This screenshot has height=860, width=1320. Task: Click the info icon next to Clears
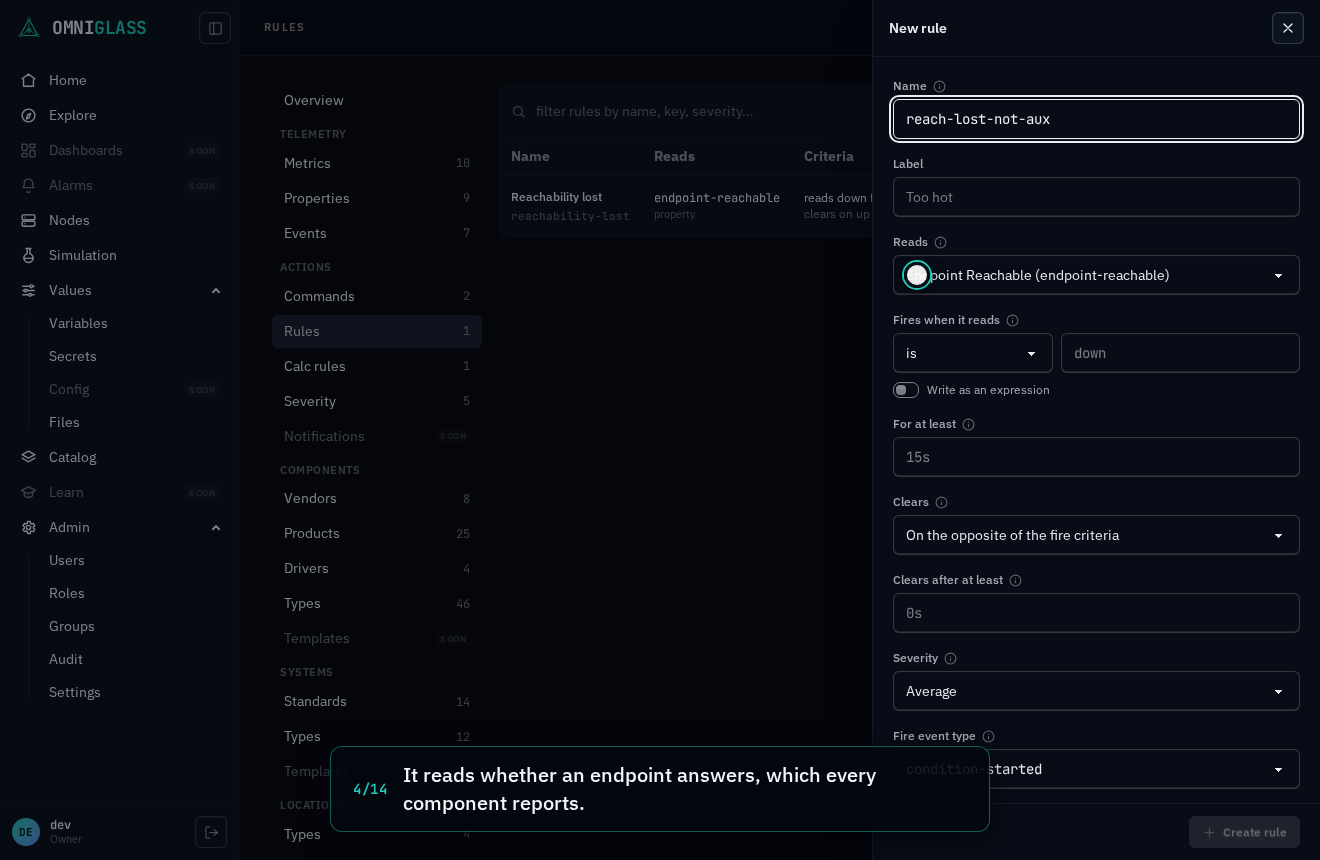(941, 503)
